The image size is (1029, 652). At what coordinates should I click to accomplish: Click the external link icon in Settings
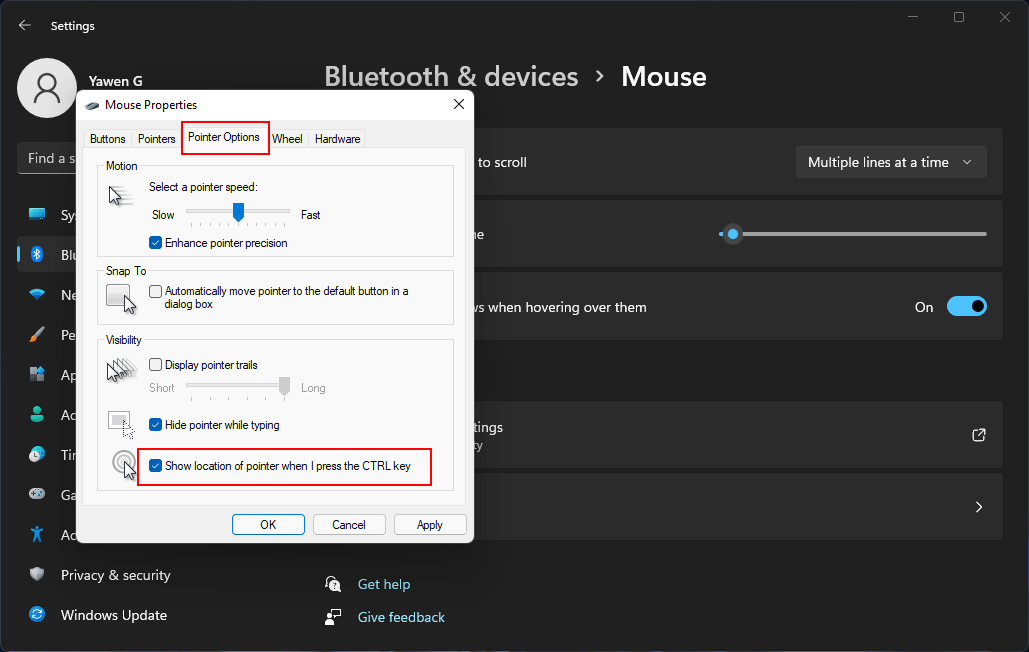[978, 435]
